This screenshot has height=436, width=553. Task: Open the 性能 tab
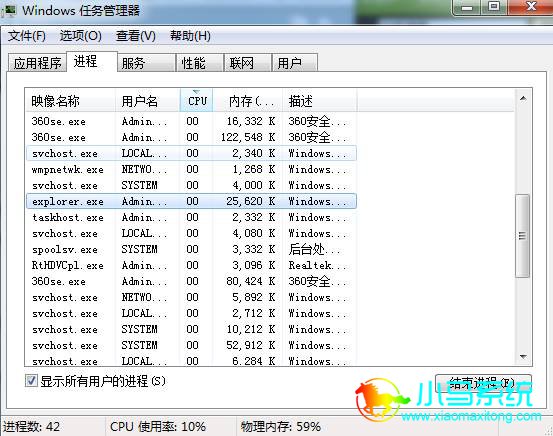tap(200, 63)
